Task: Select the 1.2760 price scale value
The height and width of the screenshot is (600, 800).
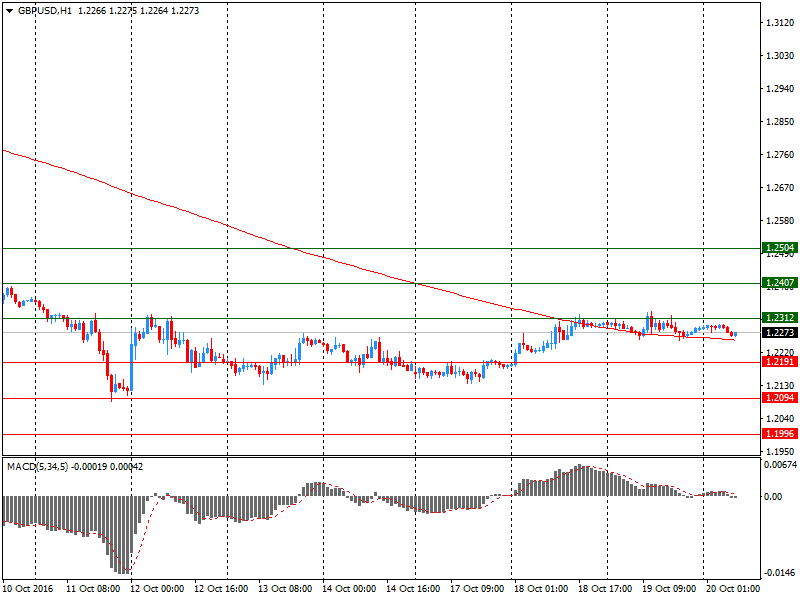Action: [x=780, y=155]
